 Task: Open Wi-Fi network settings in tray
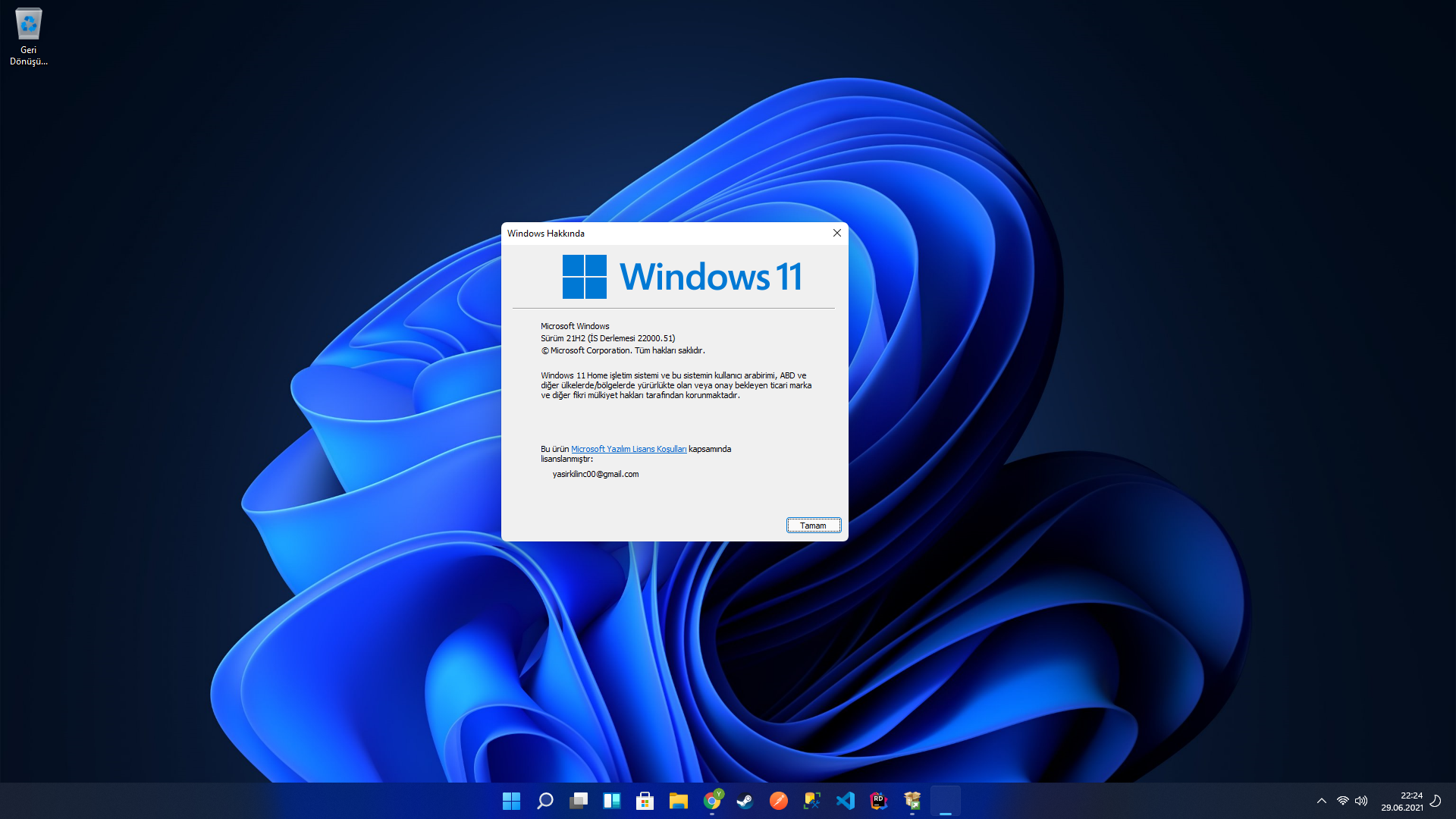coord(1342,801)
